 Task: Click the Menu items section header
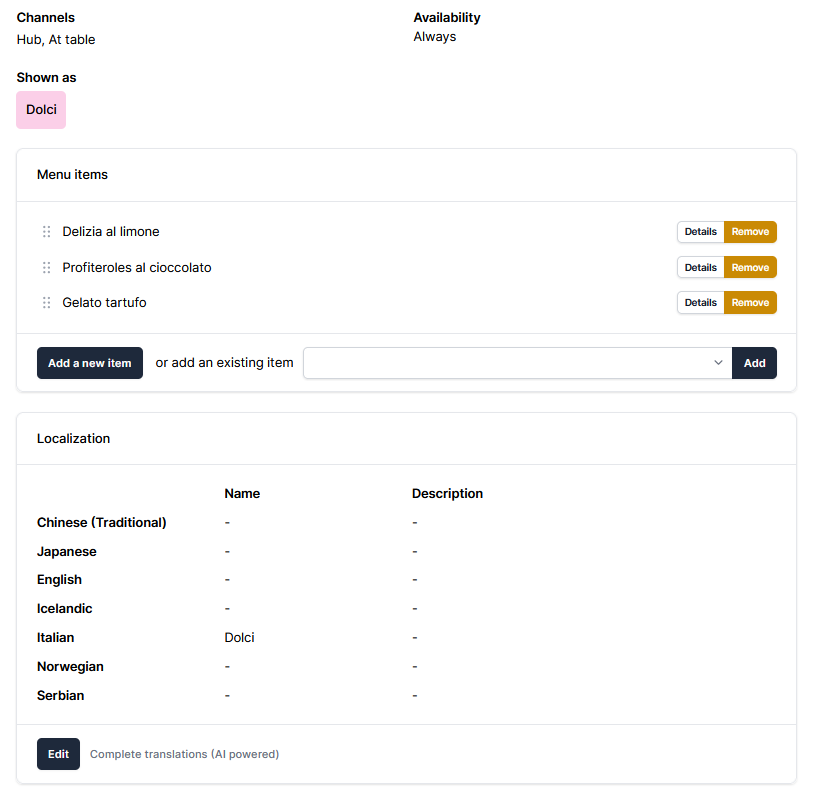(x=72, y=175)
